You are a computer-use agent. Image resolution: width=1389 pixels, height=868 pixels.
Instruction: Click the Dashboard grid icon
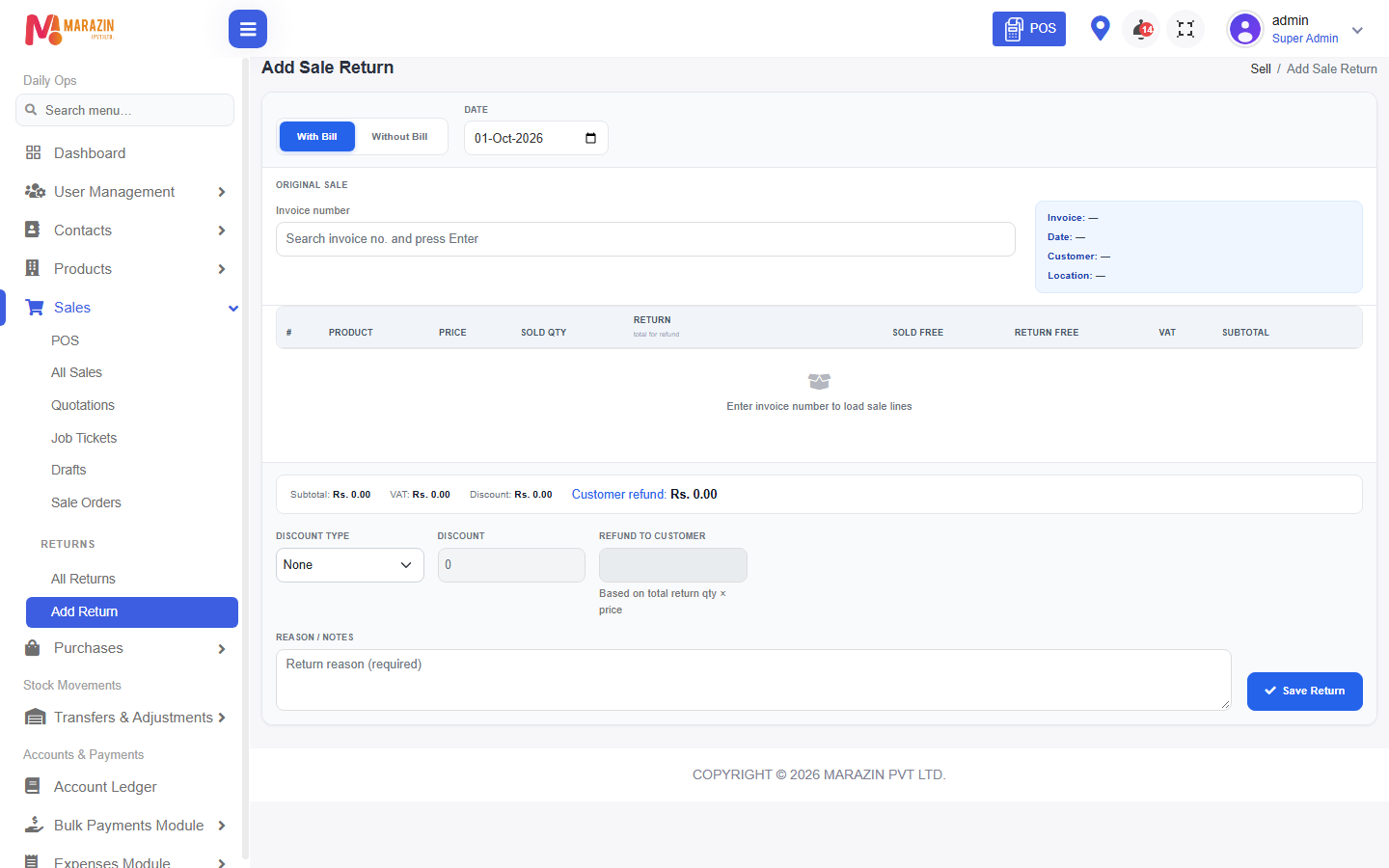pyautogui.click(x=33, y=152)
